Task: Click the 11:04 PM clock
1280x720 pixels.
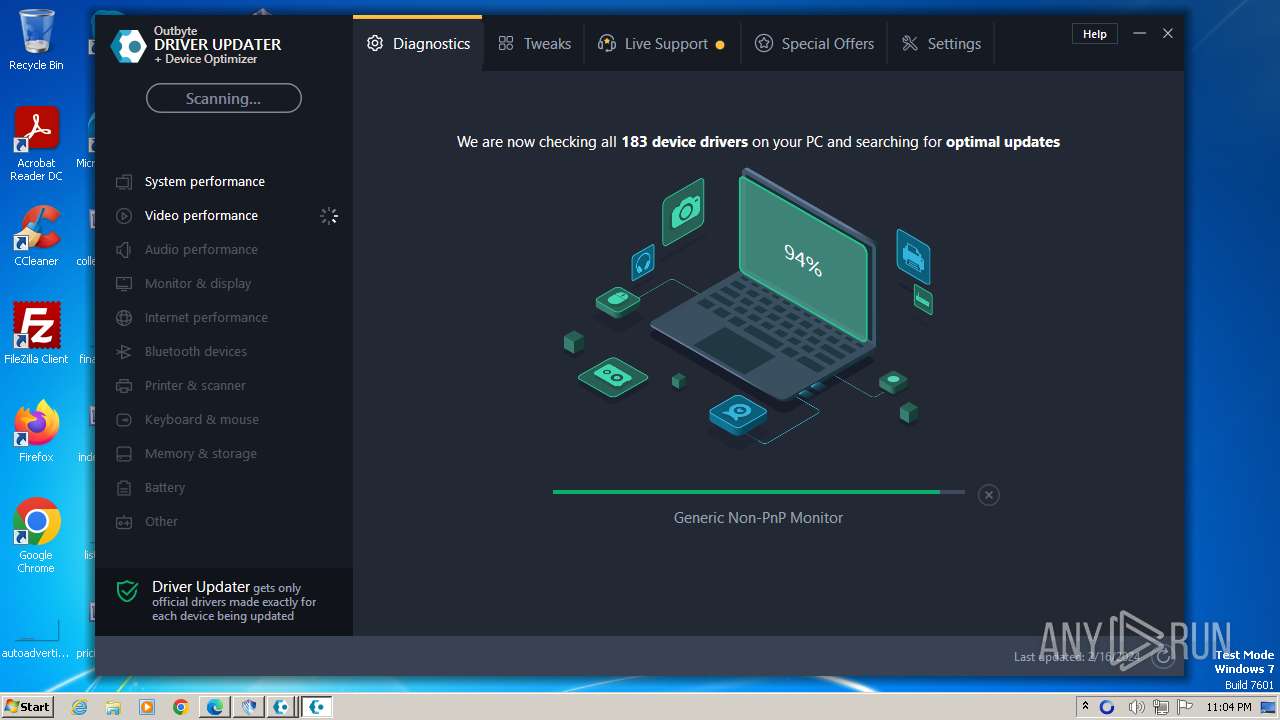Action: pyautogui.click(x=1229, y=707)
